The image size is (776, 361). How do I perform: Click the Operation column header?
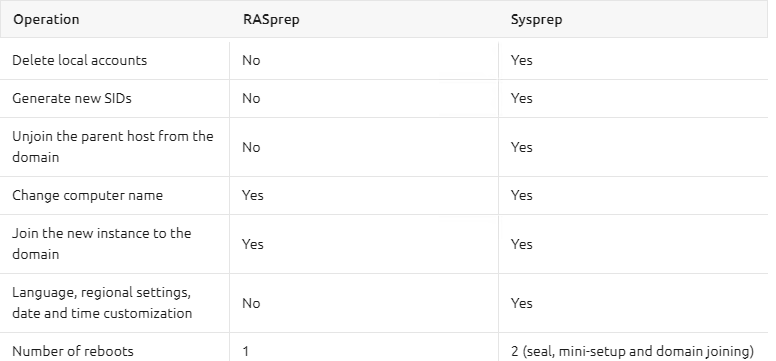46,20
